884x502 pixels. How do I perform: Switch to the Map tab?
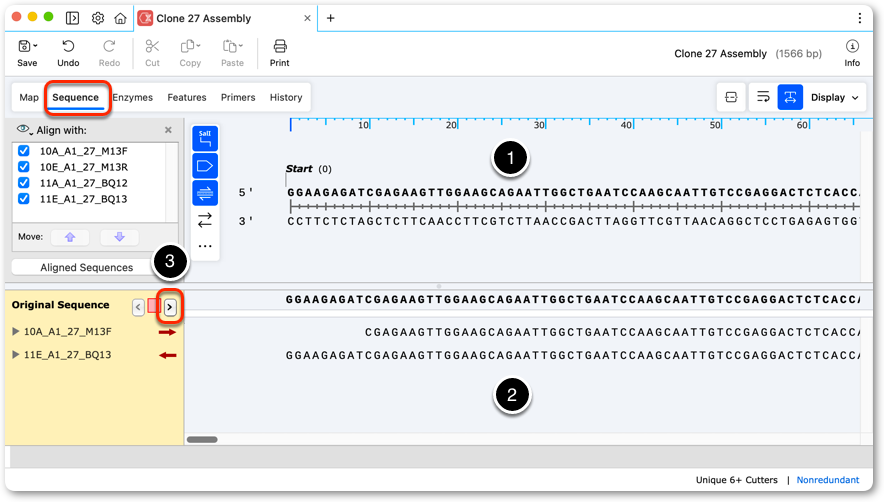pos(29,97)
